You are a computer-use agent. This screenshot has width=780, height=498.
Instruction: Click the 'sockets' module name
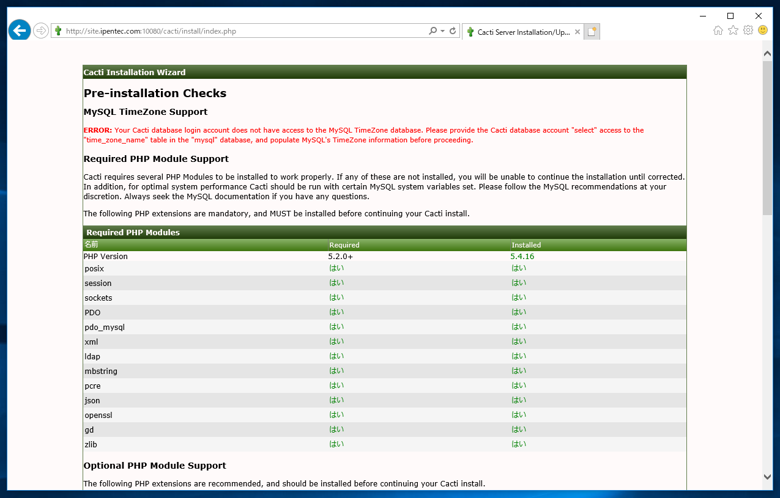[x=98, y=298]
